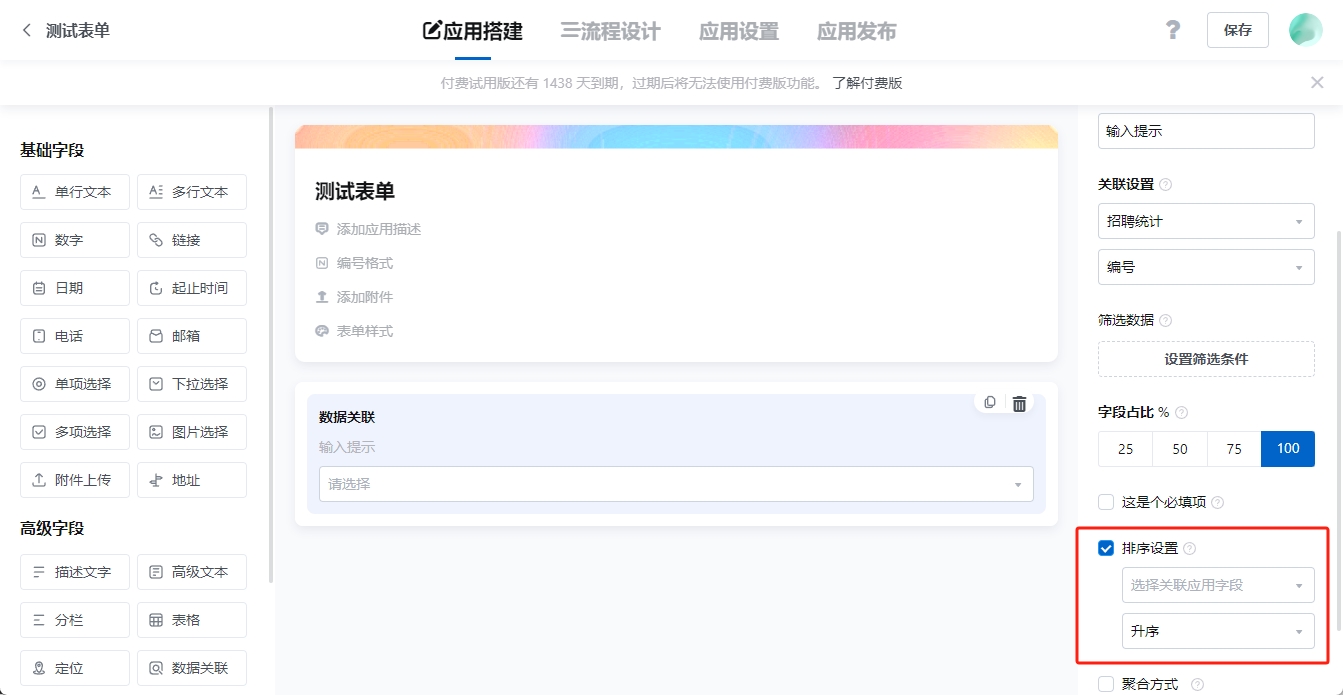Select the 数据关联 field type
This screenshot has height=695, width=1343.
click(192, 668)
